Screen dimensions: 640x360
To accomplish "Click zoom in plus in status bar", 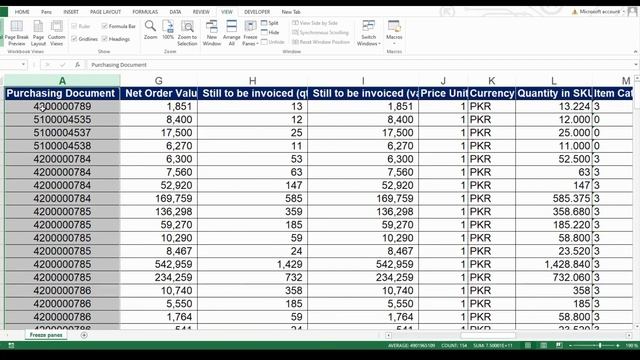I will coord(618,346).
